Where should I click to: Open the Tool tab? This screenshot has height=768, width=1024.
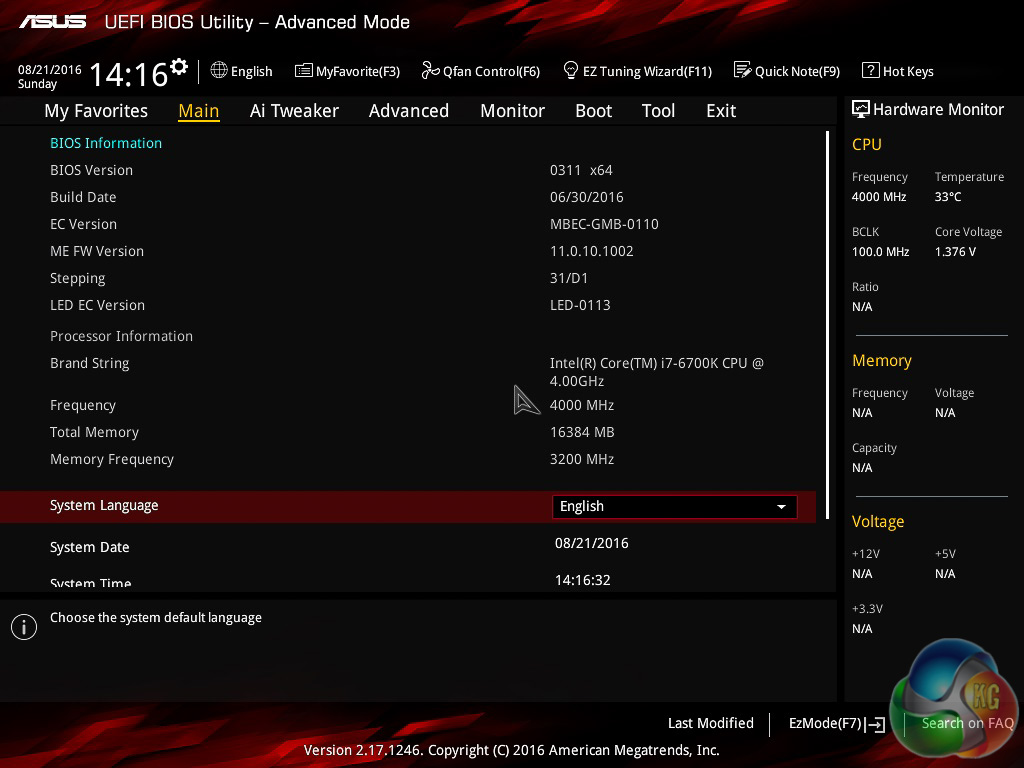658,111
